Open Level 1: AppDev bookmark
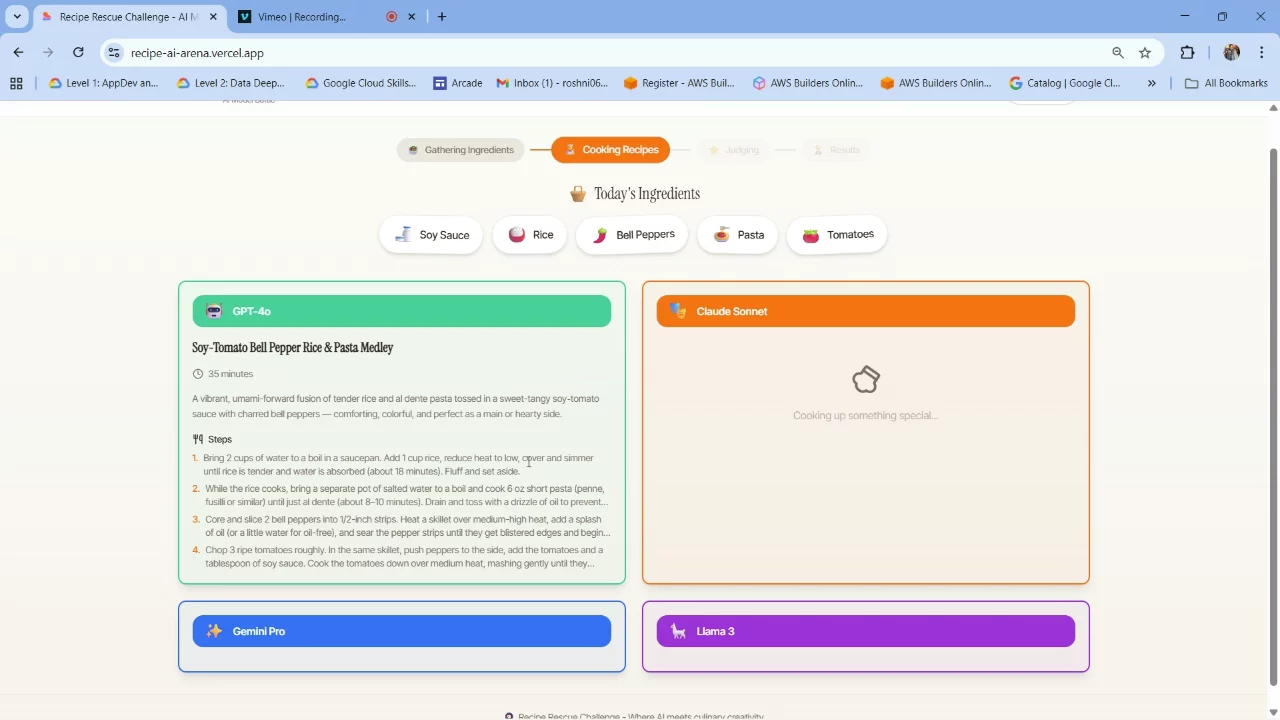Viewport: 1280px width, 720px height. pos(103,83)
